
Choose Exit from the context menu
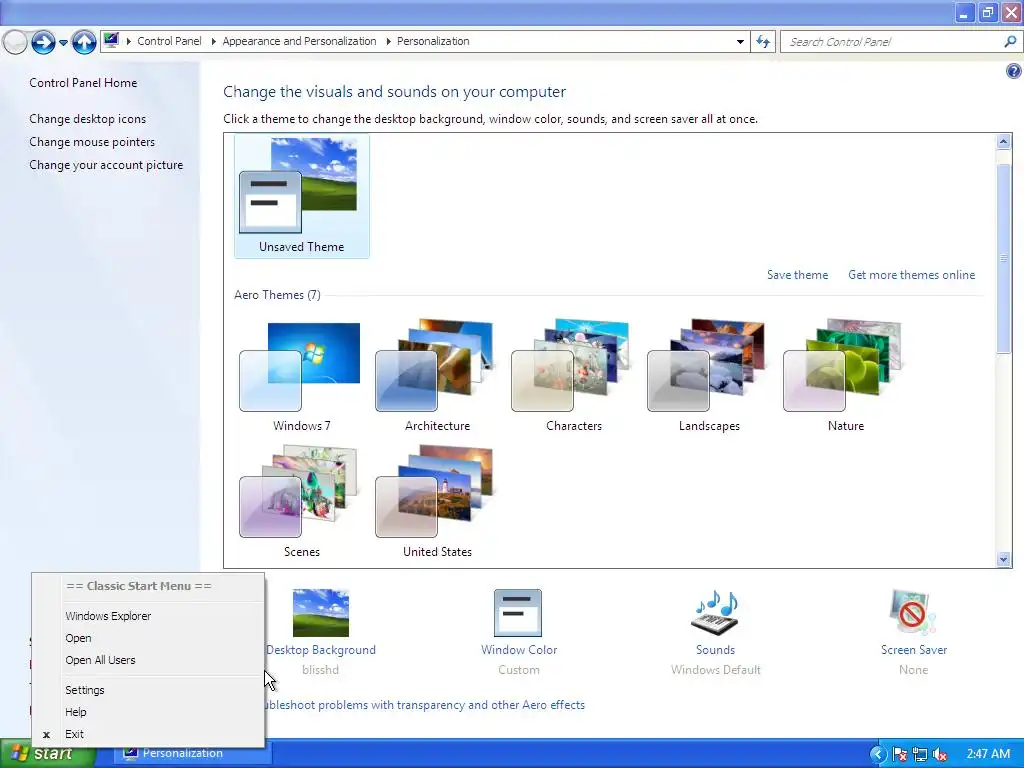point(148,735)
